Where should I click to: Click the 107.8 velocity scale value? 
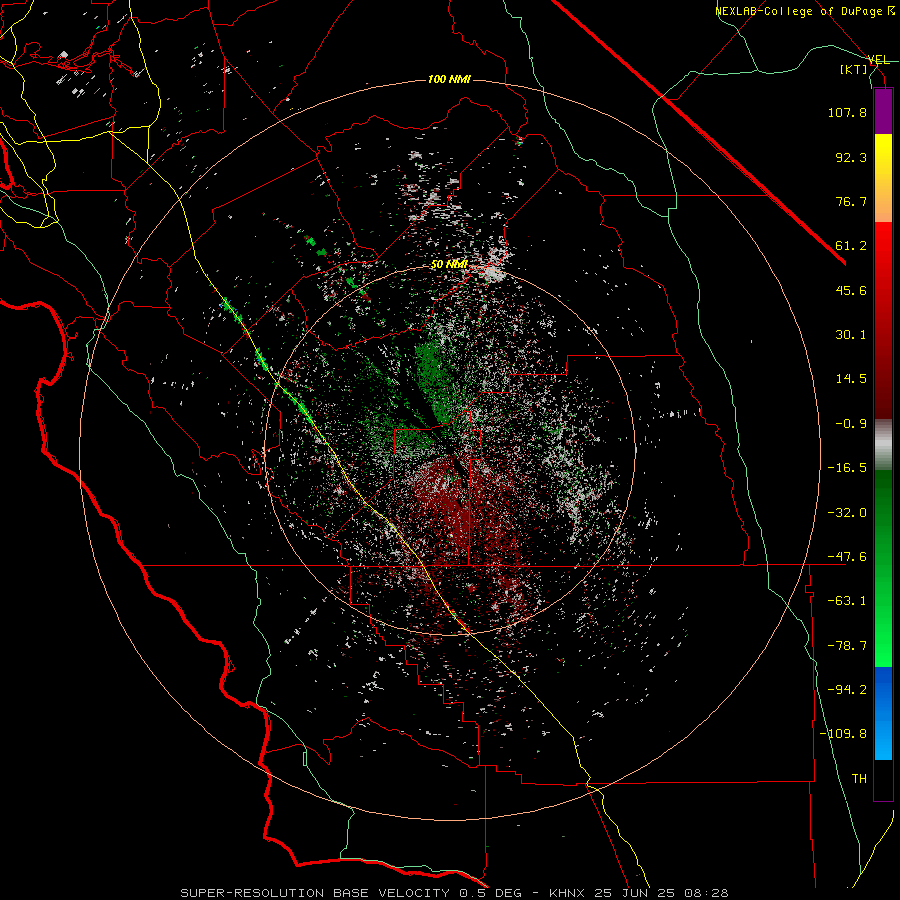[x=847, y=112]
